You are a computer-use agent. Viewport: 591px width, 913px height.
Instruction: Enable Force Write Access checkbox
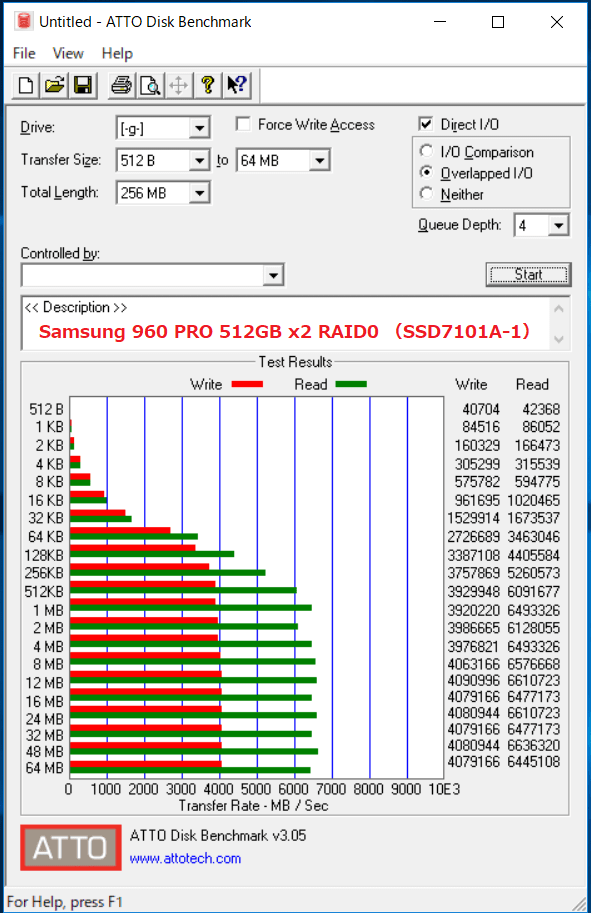point(243,124)
